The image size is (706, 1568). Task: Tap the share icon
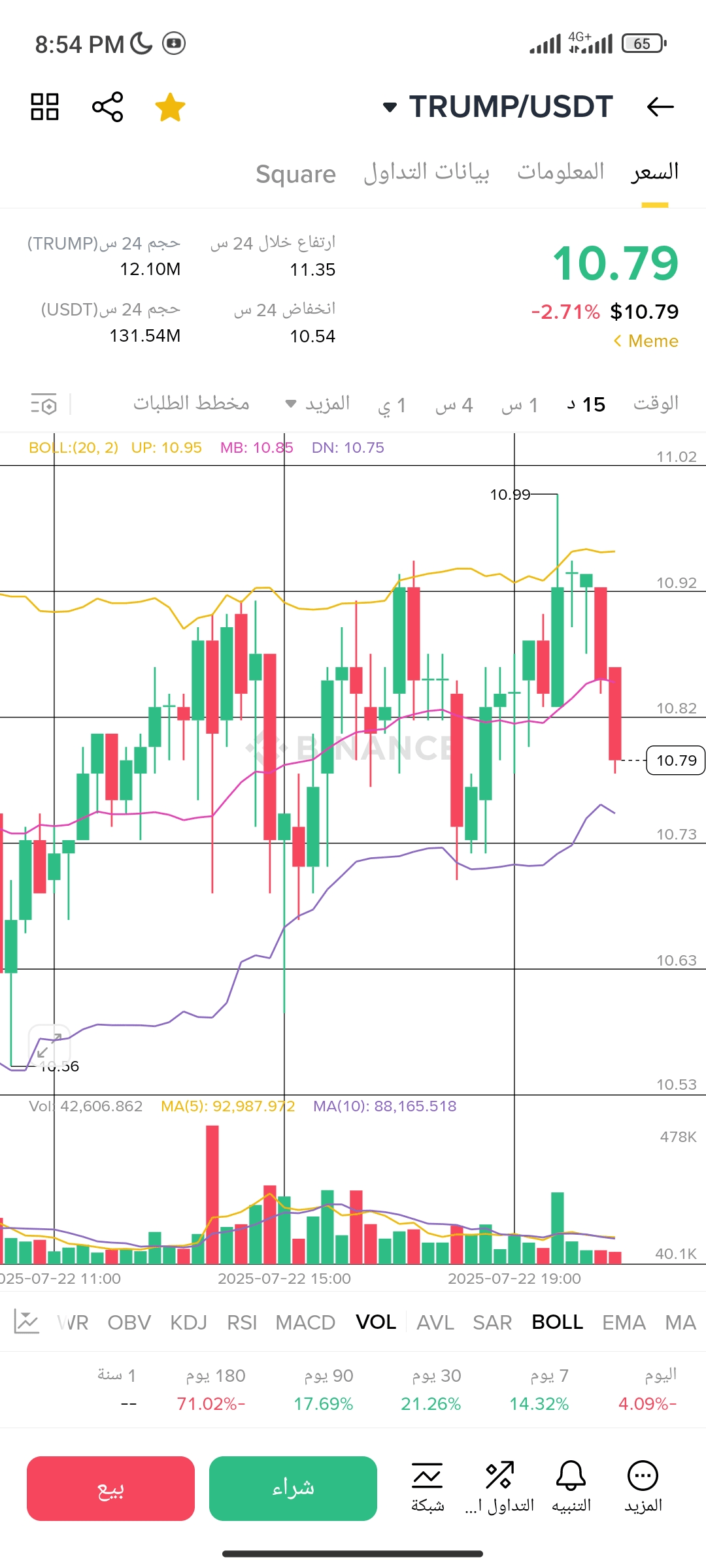click(107, 106)
